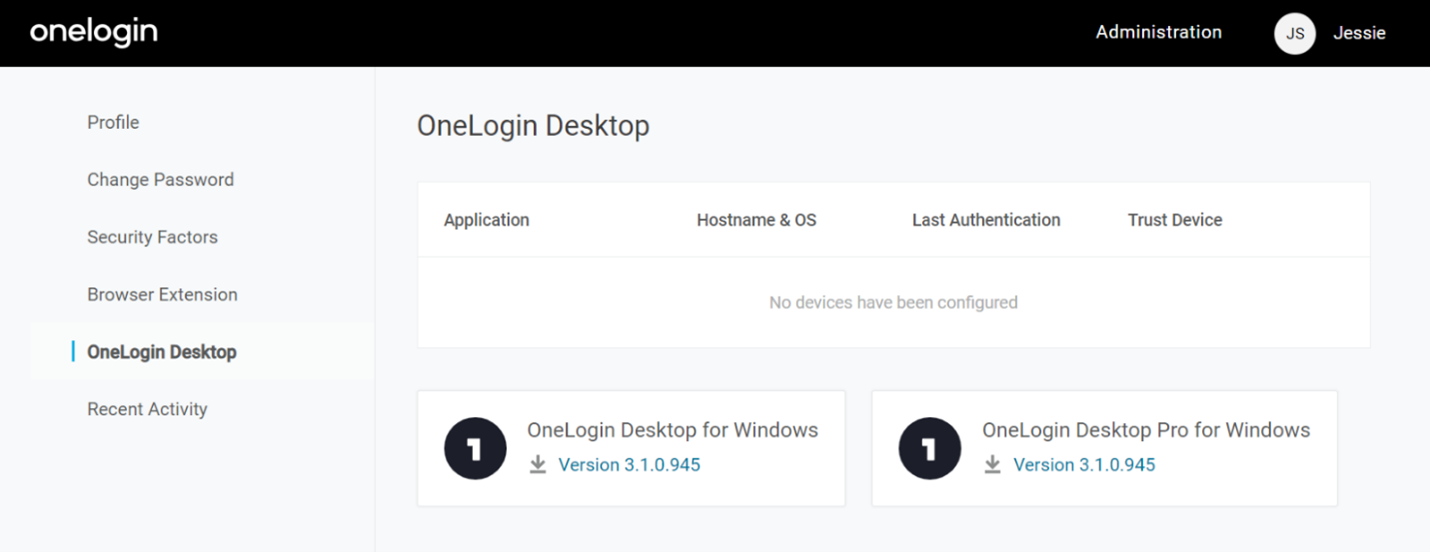Download Version 3.1.0.945 of Desktop for Windows
Screen dimensions: 1430x552
click(629, 465)
